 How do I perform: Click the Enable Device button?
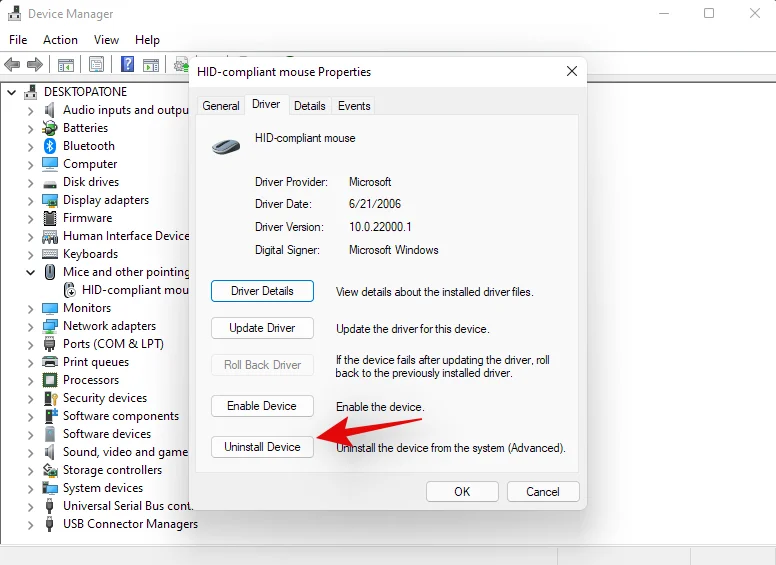pos(262,406)
